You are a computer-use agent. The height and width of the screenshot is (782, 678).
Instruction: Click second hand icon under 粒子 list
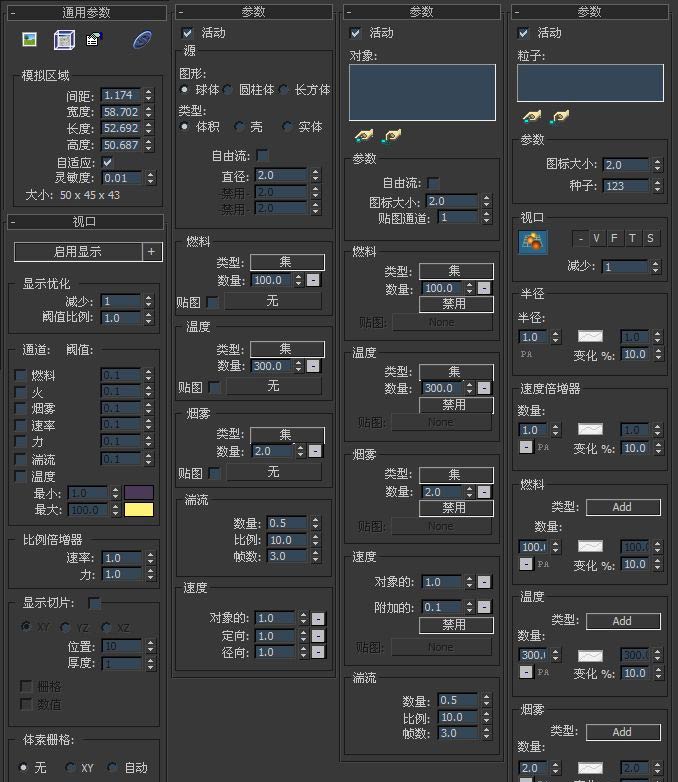tap(560, 117)
